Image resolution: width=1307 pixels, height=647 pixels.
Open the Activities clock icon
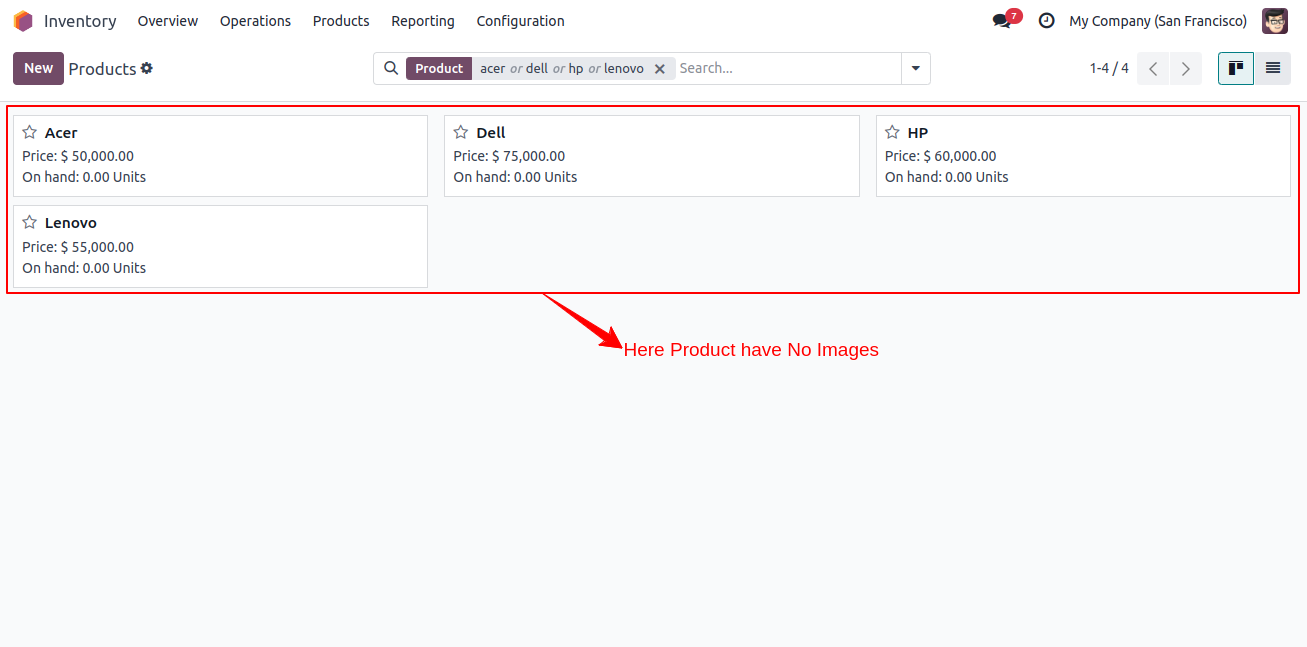coord(1046,20)
